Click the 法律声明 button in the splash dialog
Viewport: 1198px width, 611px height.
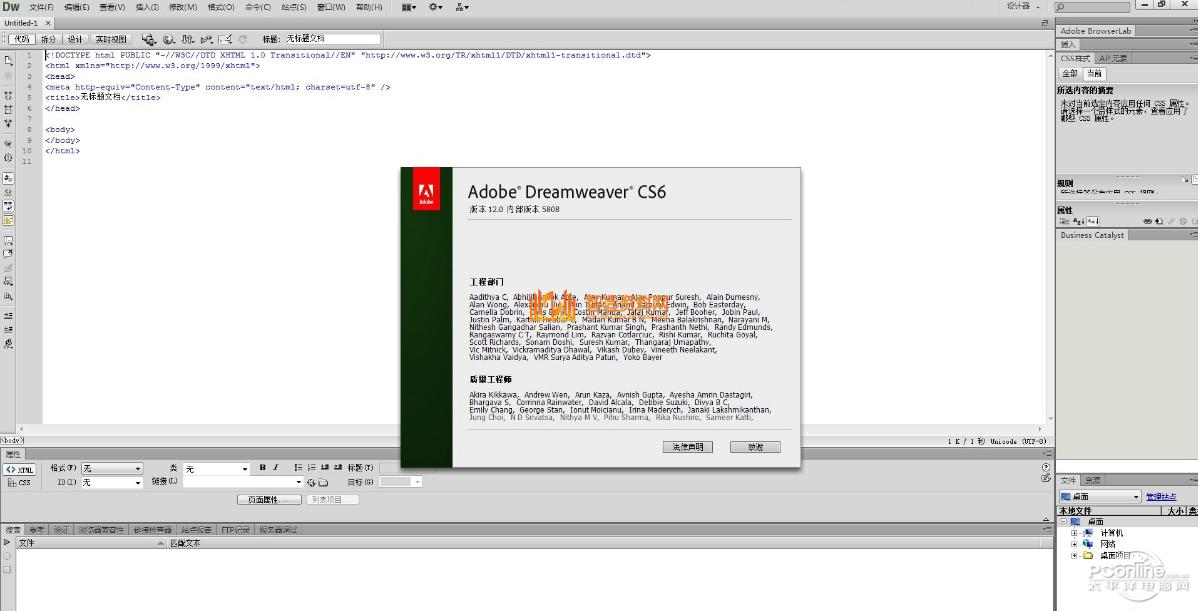pyautogui.click(x=688, y=446)
